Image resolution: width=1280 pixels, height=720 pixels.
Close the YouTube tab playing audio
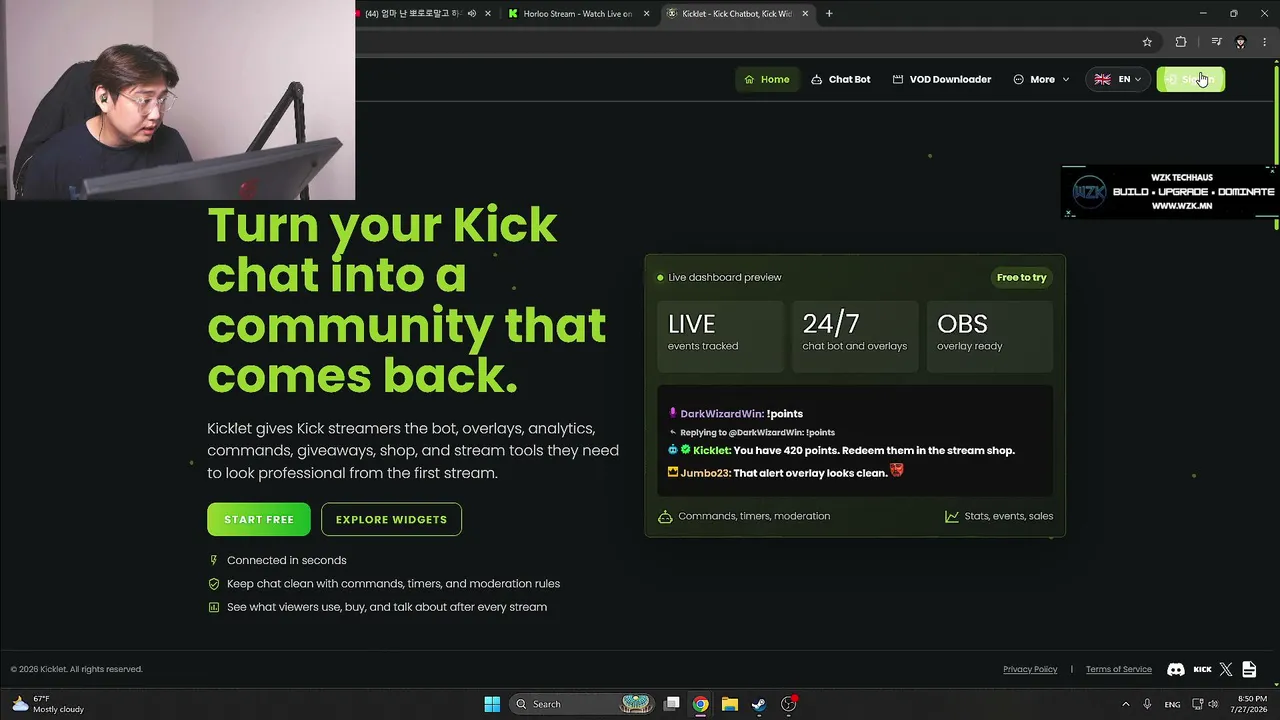coord(488,14)
